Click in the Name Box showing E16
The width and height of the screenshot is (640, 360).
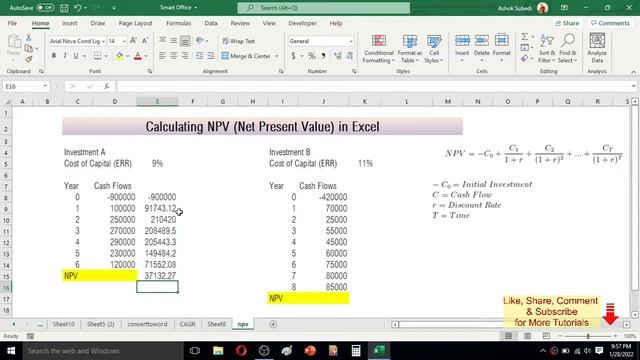tap(26, 86)
